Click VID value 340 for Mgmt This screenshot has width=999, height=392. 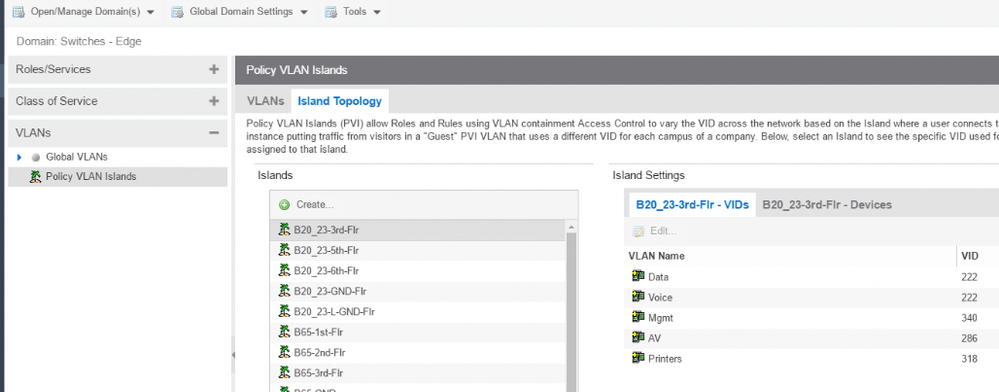[969, 318]
